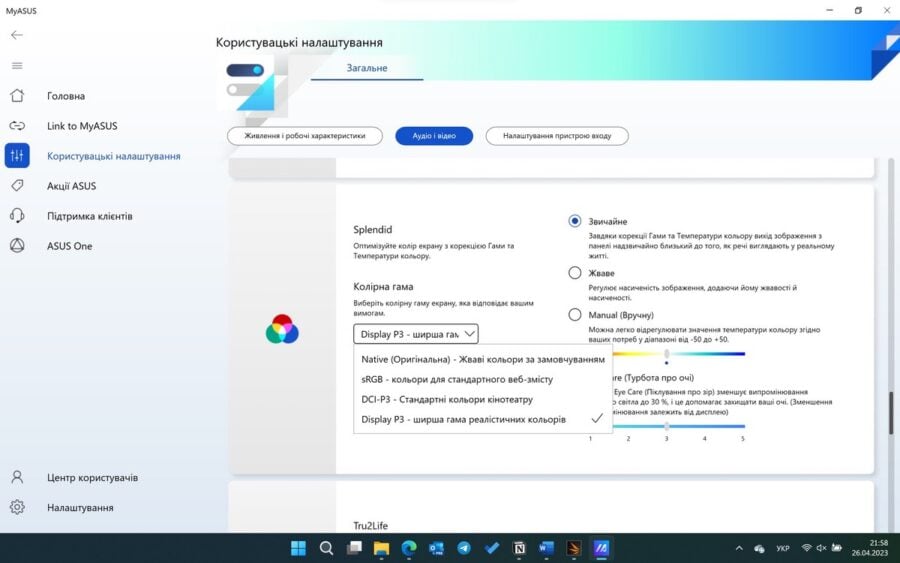900x563 pixels.
Task: Click the user center person icon
Action: [17, 477]
